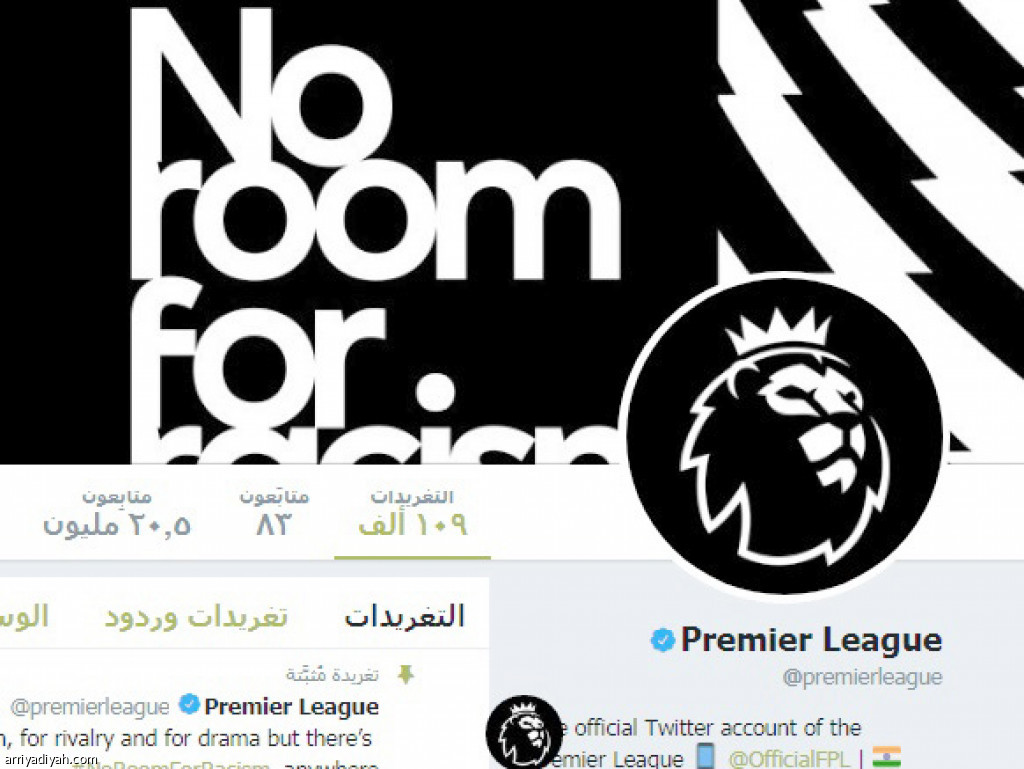1024x769 pixels.
Task: Click the verified badge next to the profile name
Action: coord(662,640)
